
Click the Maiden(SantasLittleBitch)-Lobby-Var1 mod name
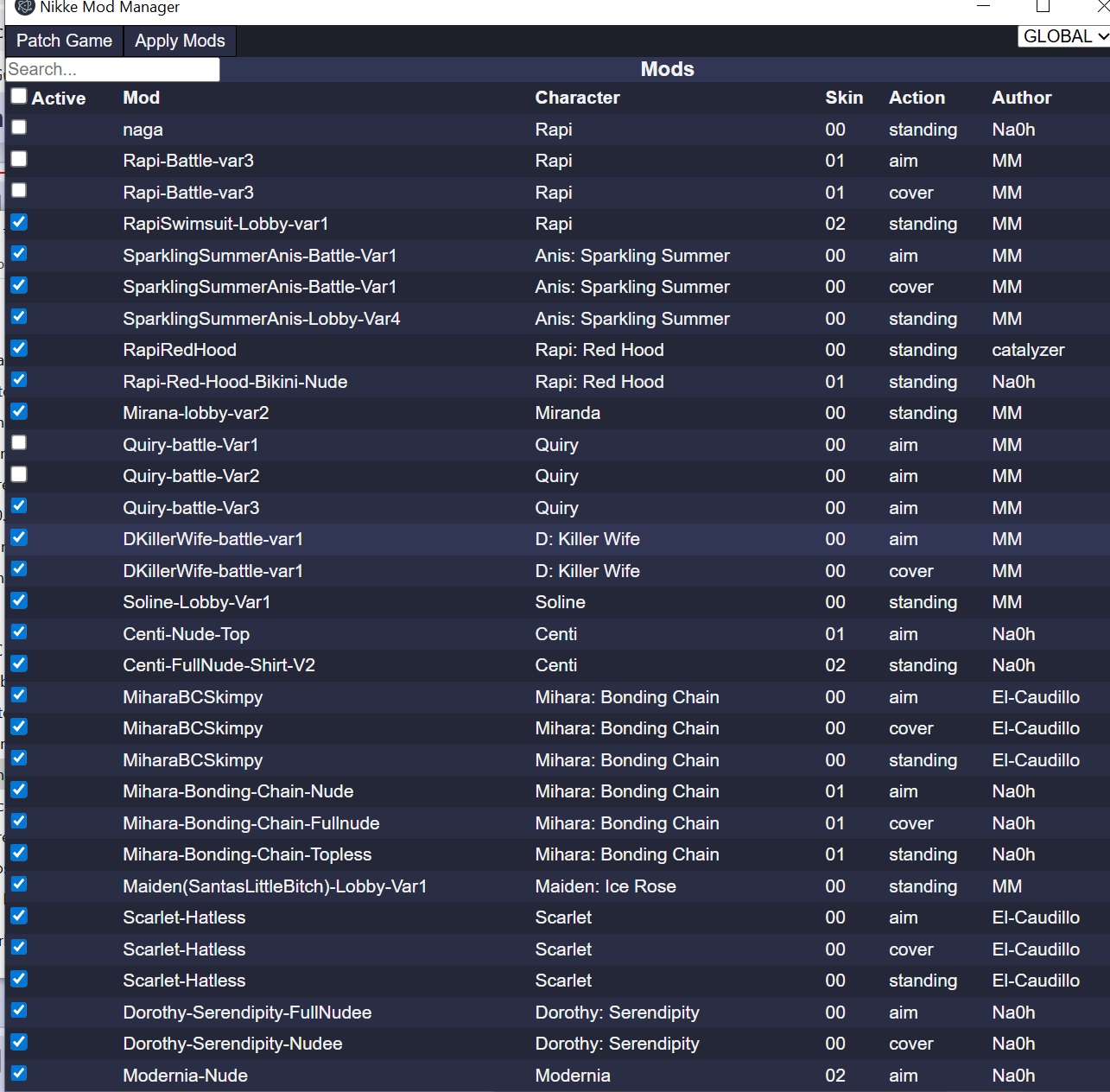click(275, 886)
